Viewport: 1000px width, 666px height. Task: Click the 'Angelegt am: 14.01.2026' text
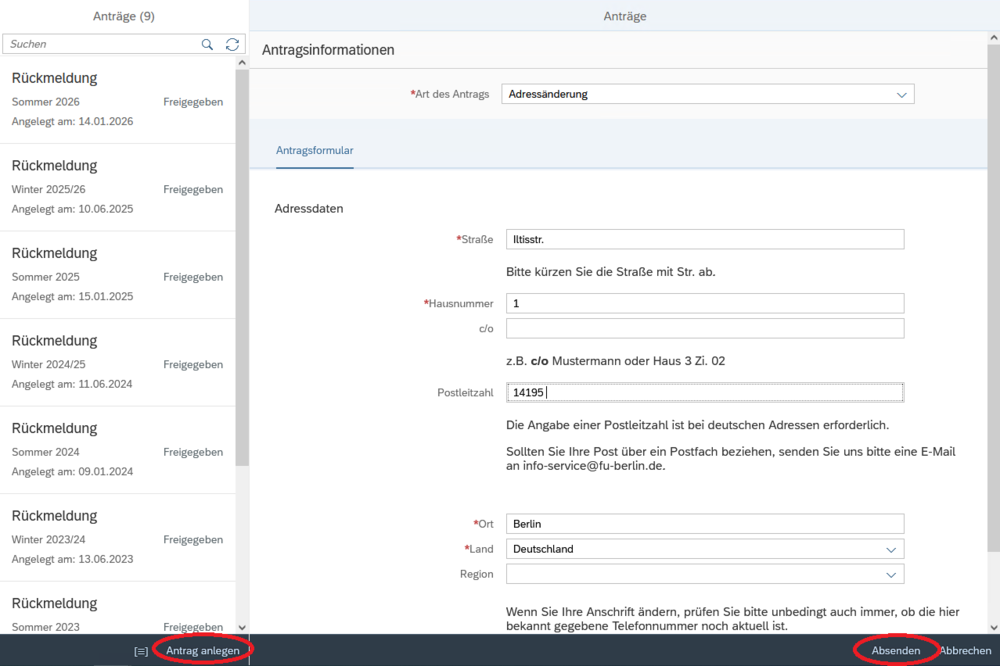(72, 121)
